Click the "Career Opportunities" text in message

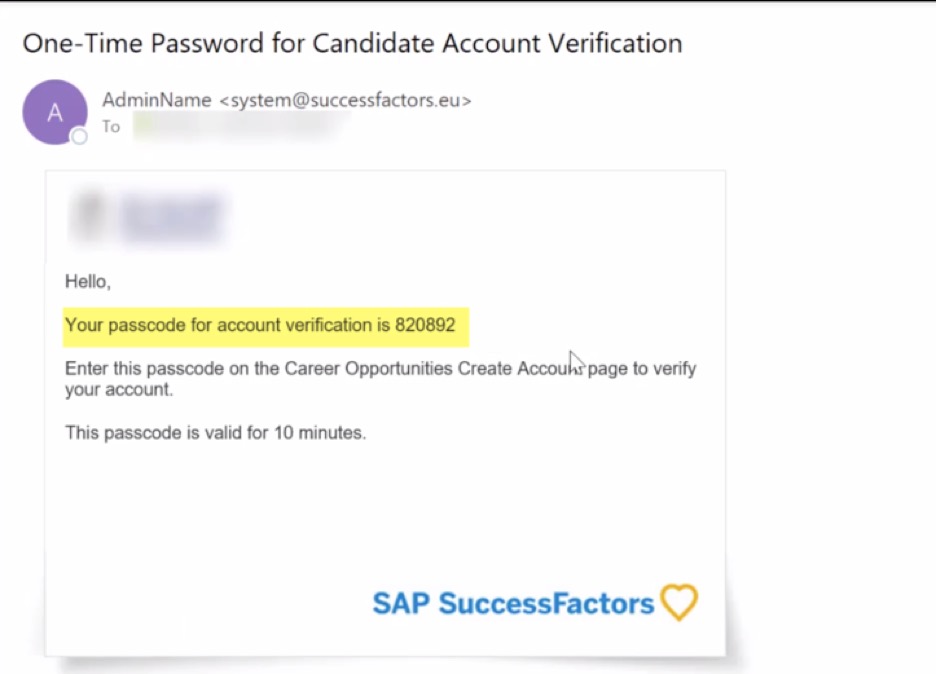[368, 368]
